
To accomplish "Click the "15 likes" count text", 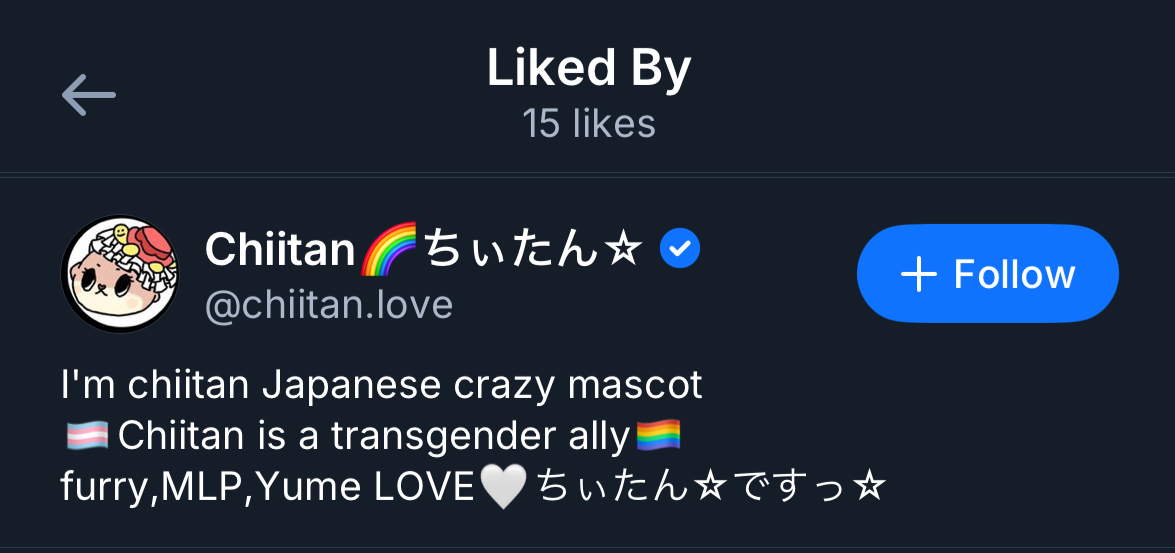I will pyautogui.click(x=588, y=124).
